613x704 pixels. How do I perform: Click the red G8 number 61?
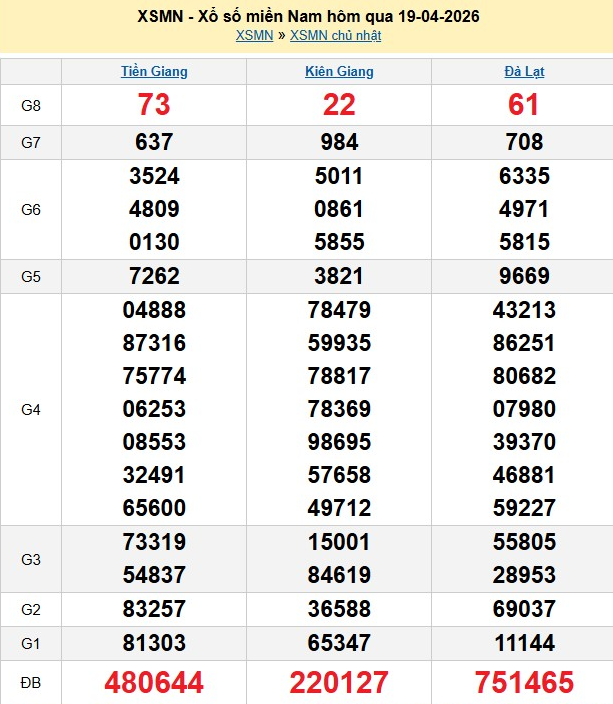524,105
